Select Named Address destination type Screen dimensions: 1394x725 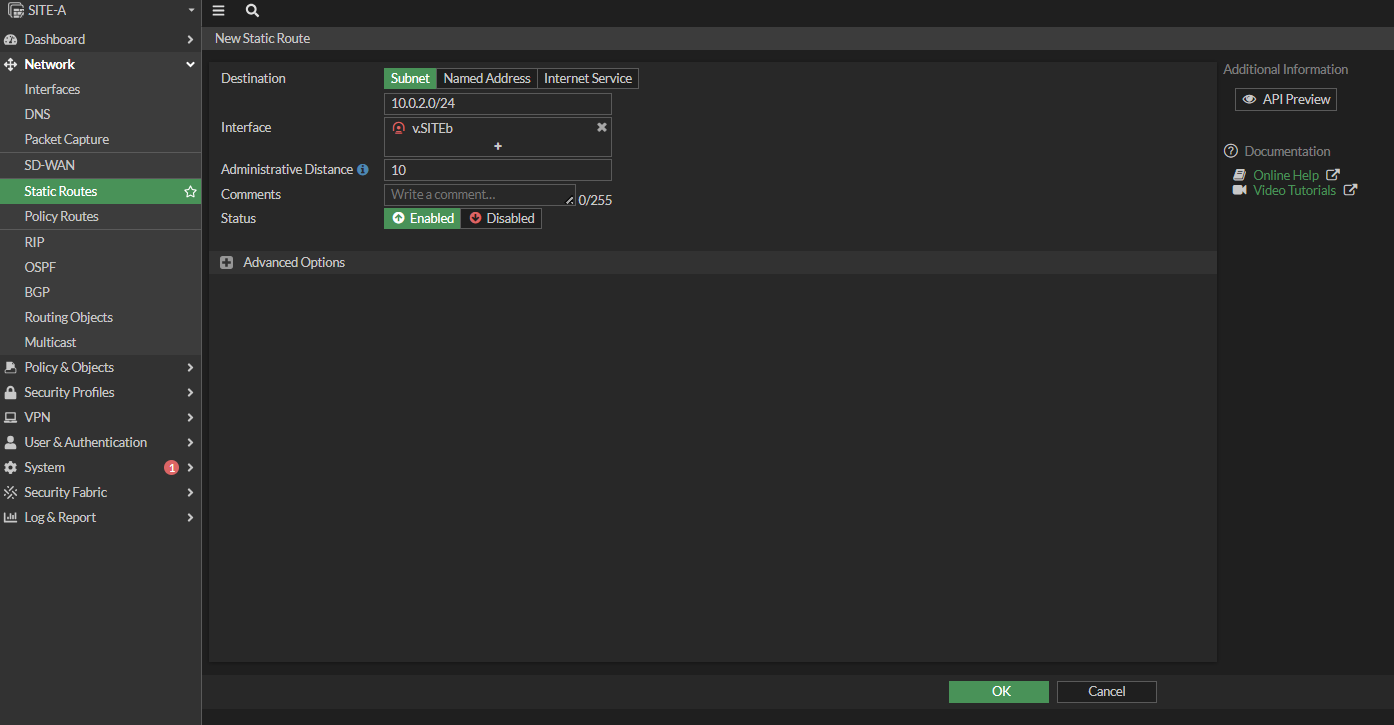[x=487, y=78]
